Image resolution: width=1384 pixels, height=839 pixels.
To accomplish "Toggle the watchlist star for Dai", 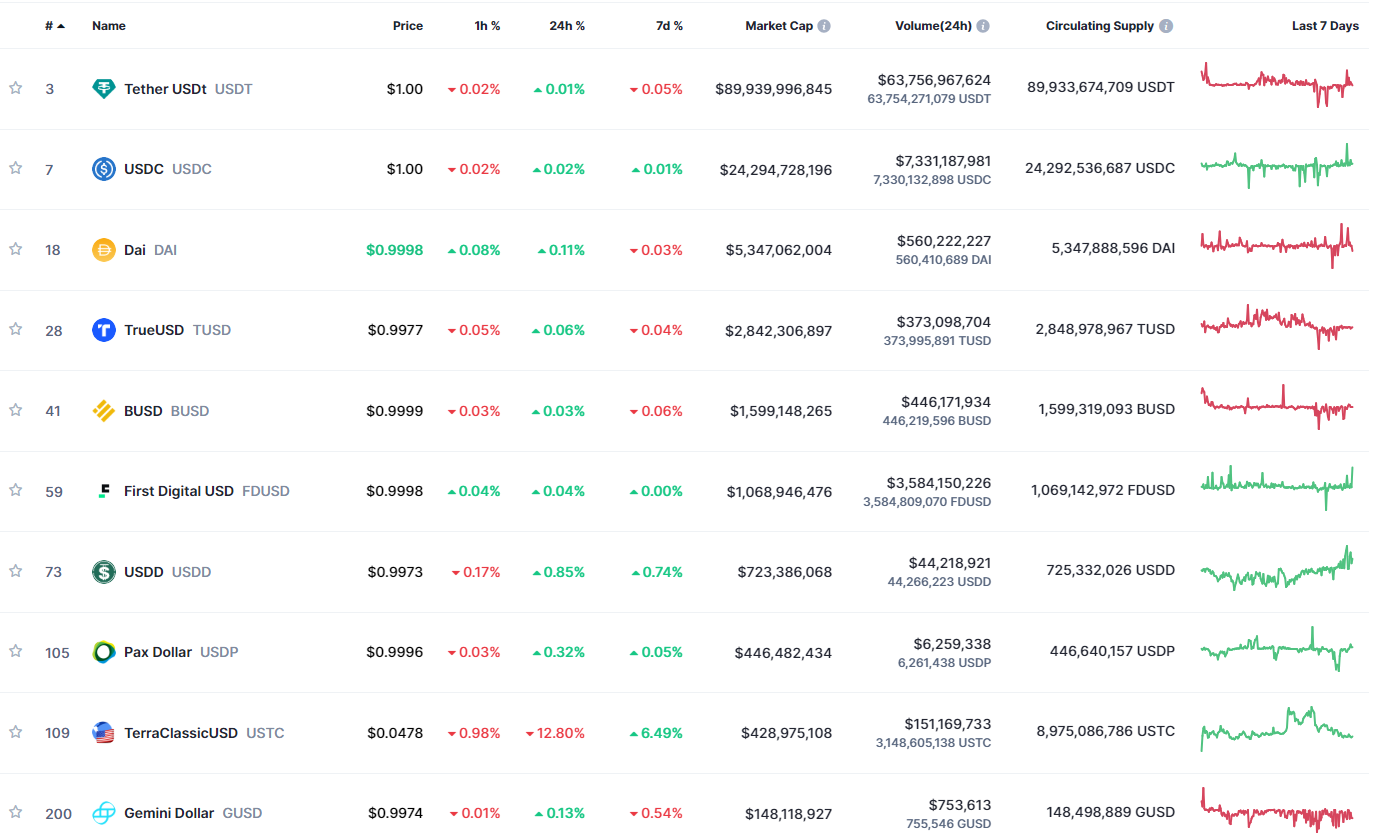I will click(x=15, y=249).
